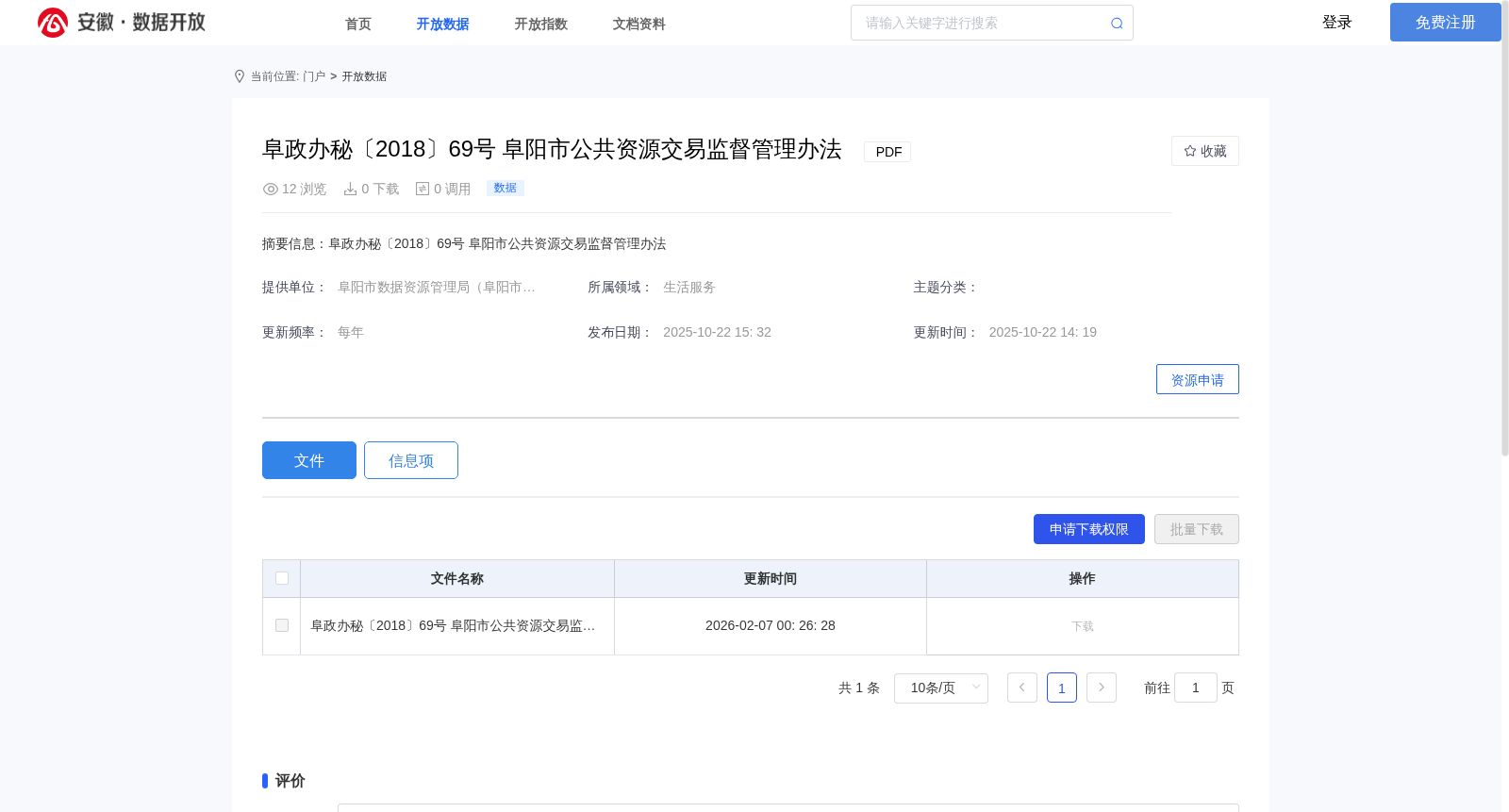Click the 更新时间 column header
1509x812 pixels.
click(771, 578)
